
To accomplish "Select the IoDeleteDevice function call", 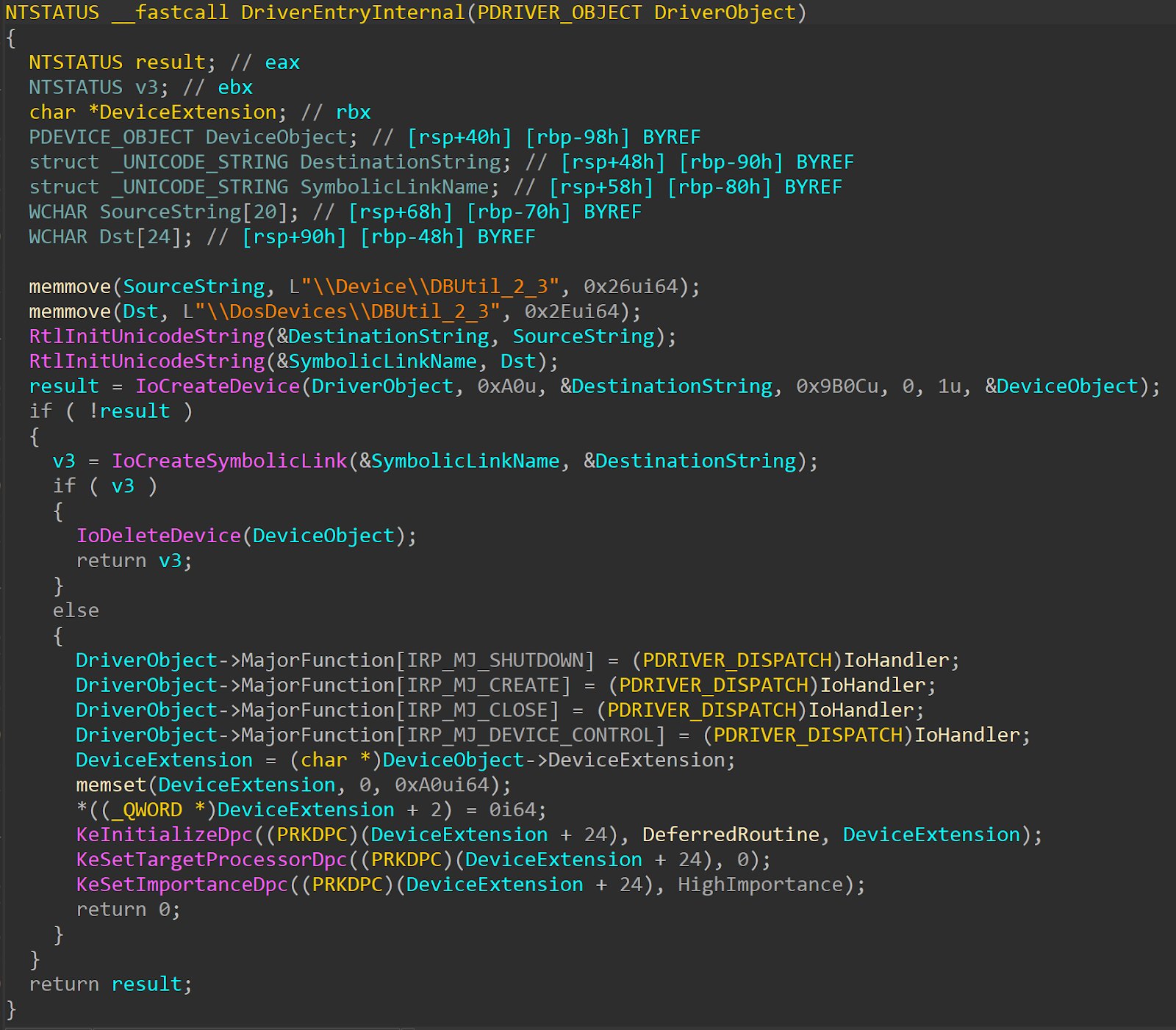I will 158,536.
